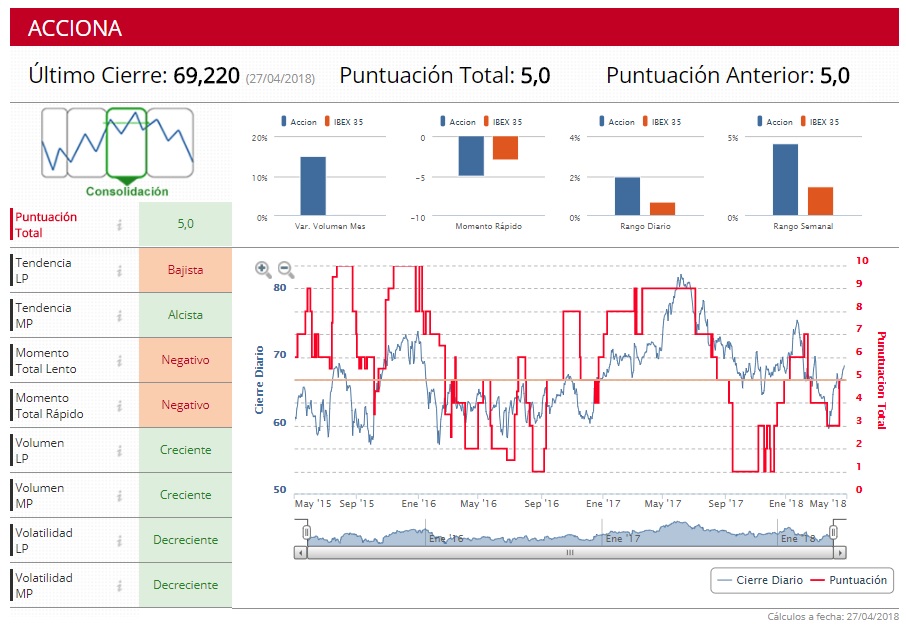Screen dimensions: 906x628
Task: Click the Cálculos a fecha footer text
Action: (833, 616)
